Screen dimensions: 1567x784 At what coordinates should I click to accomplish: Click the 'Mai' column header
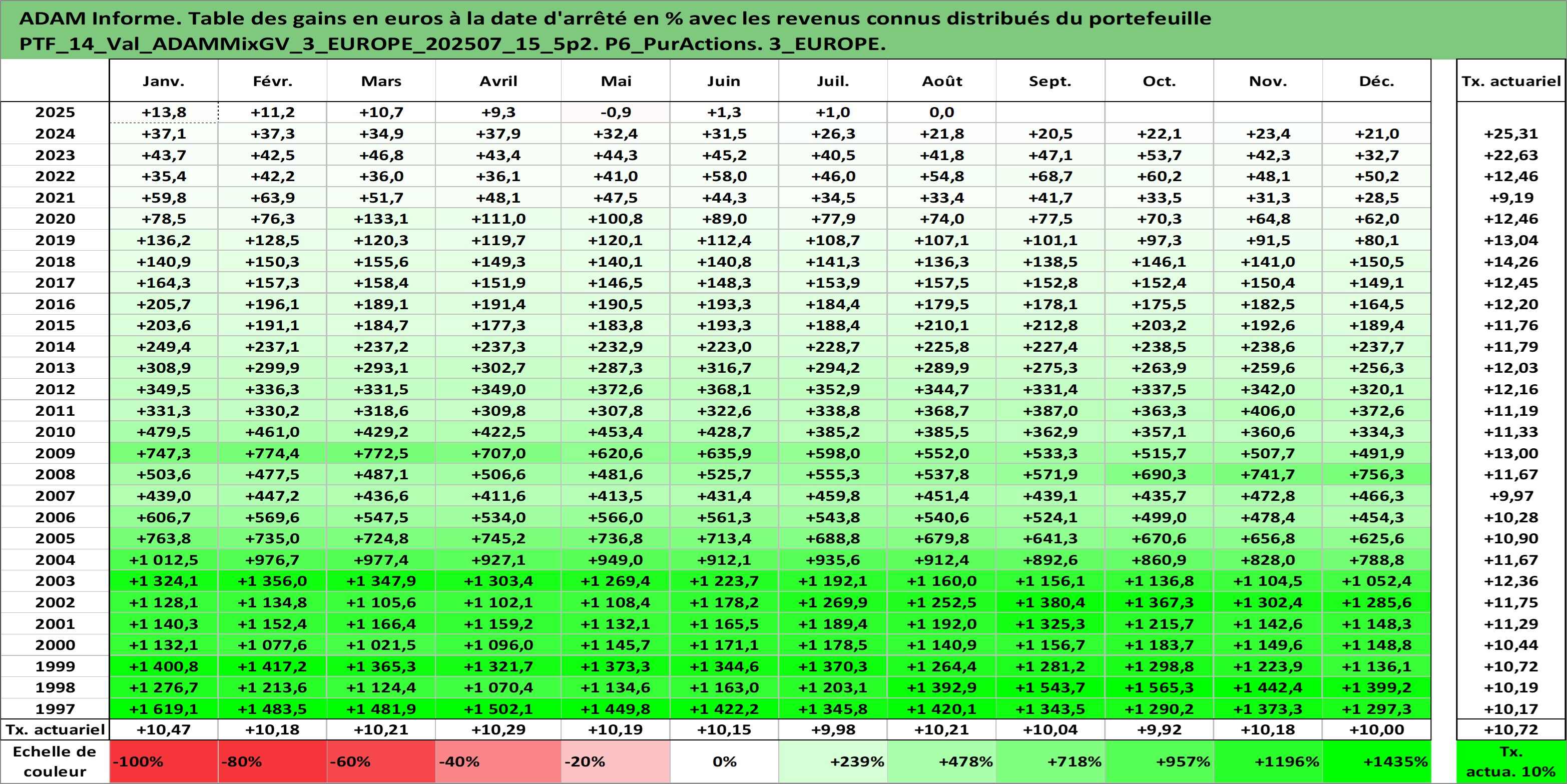click(616, 81)
